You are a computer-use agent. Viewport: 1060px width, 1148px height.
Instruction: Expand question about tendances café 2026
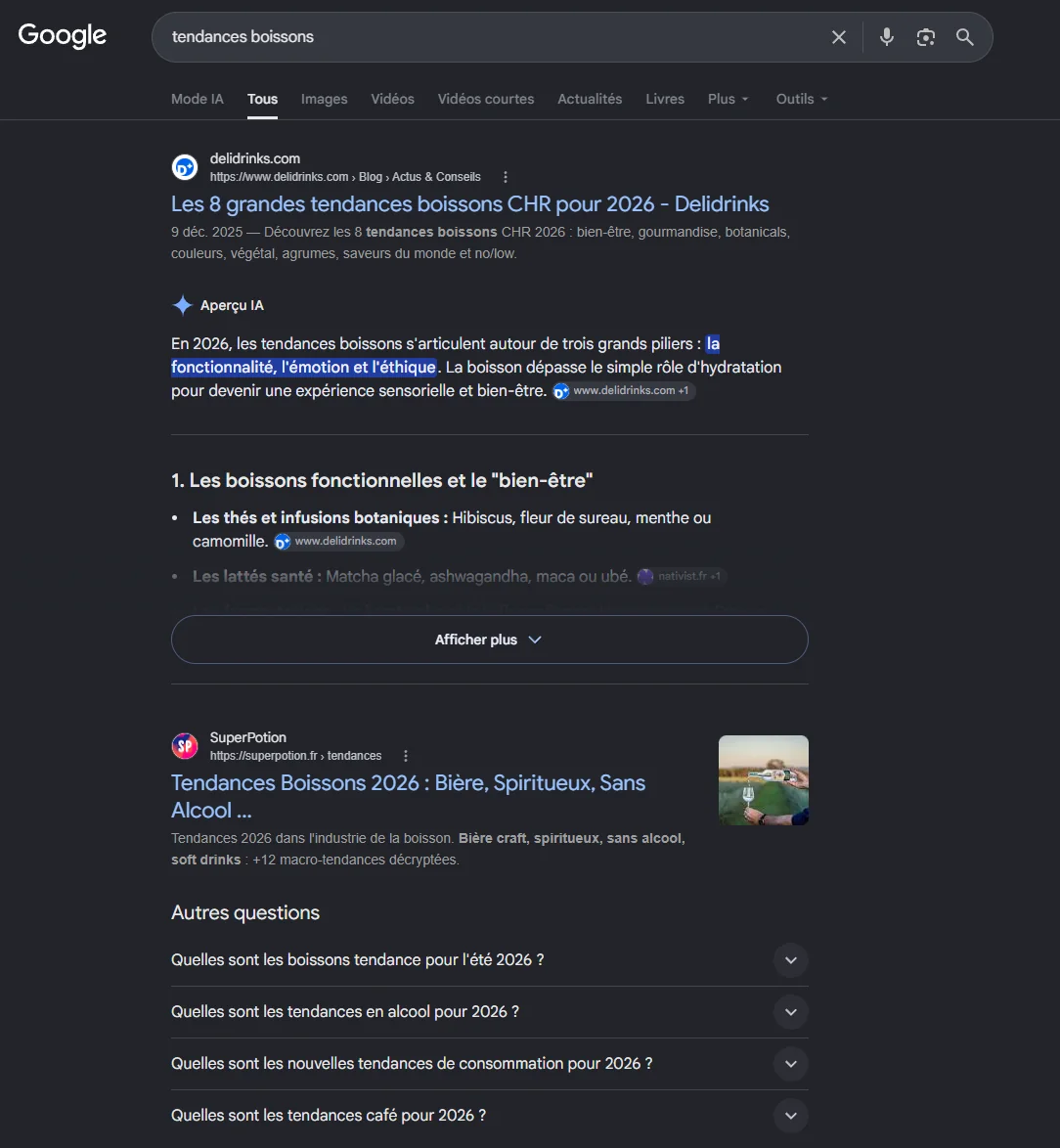[x=489, y=1116]
